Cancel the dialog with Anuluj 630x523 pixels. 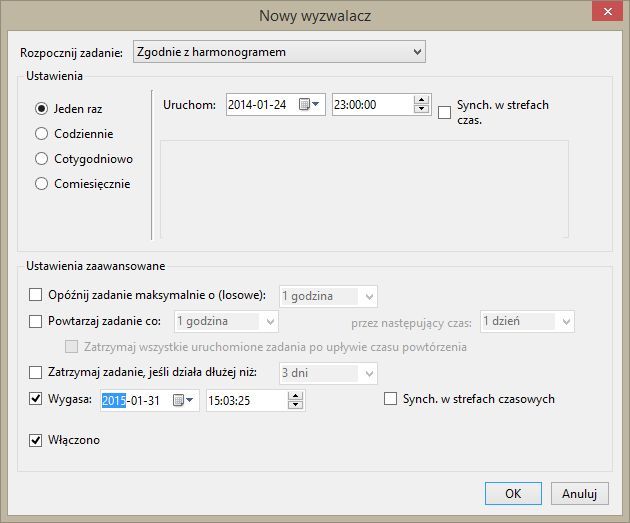point(579,493)
